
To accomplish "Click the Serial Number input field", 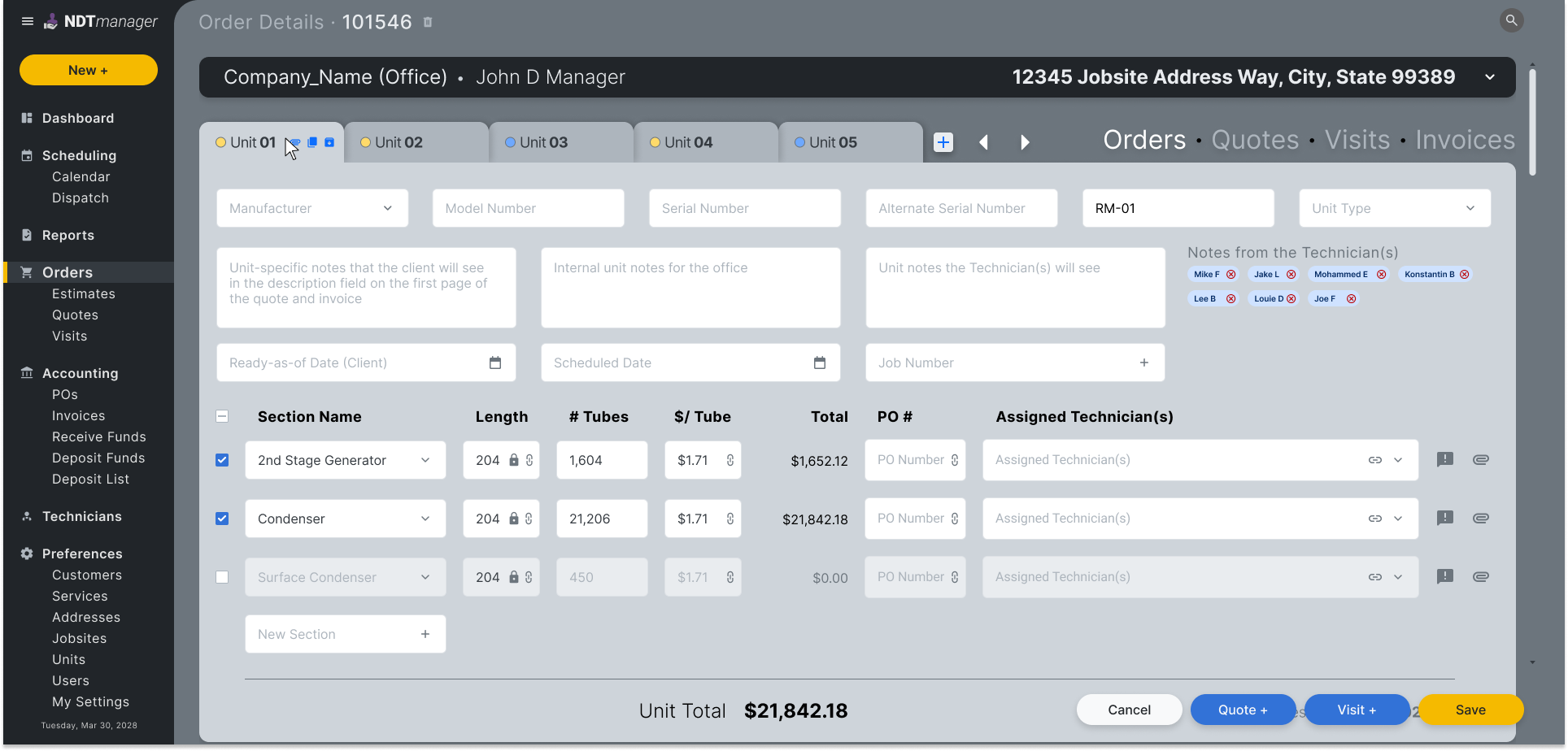I will [x=745, y=208].
